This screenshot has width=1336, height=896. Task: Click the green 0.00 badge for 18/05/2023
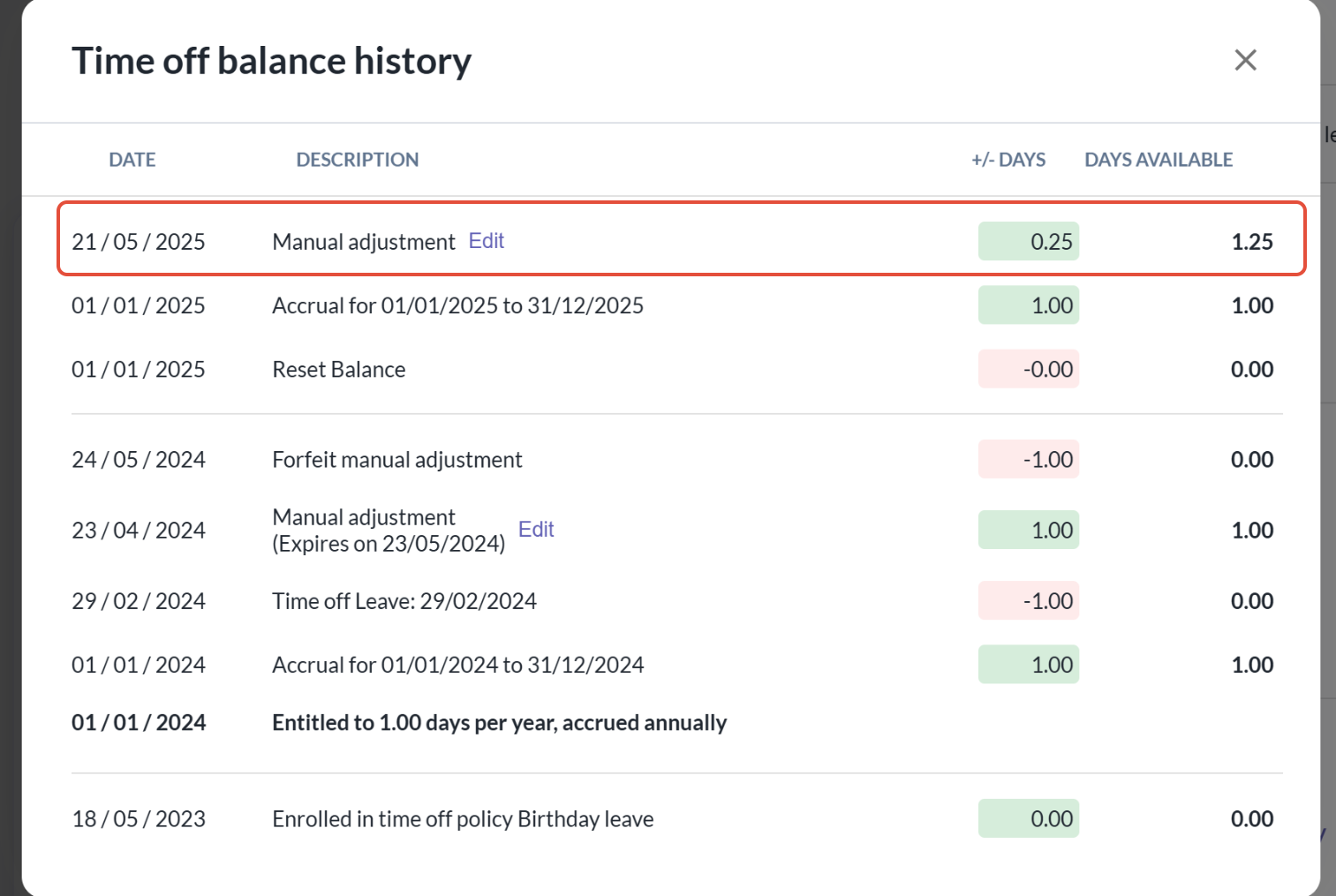click(x=1029, y=819)
